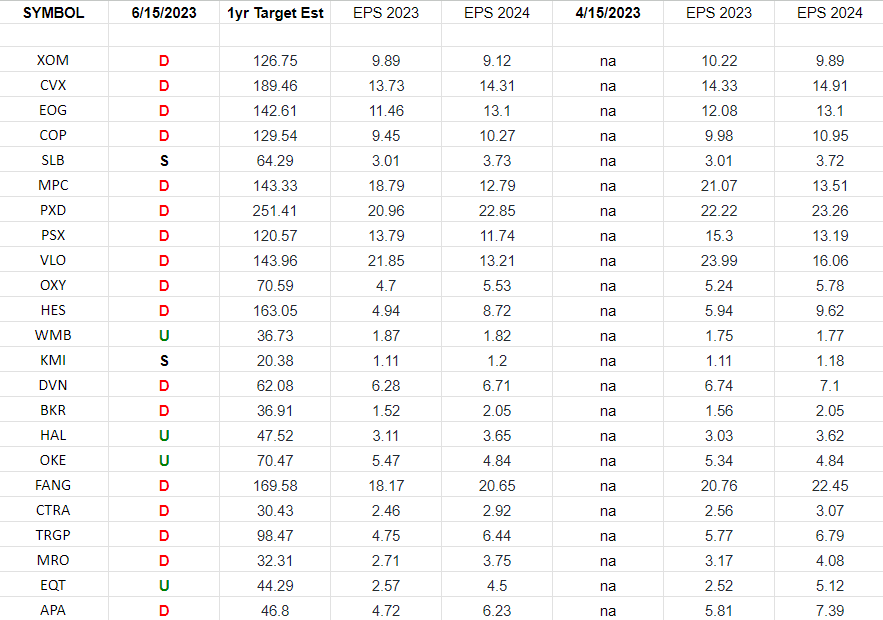883x620 pixels.
Task: Click the value 10.22 in XOM row
Action: pos(719,61)
